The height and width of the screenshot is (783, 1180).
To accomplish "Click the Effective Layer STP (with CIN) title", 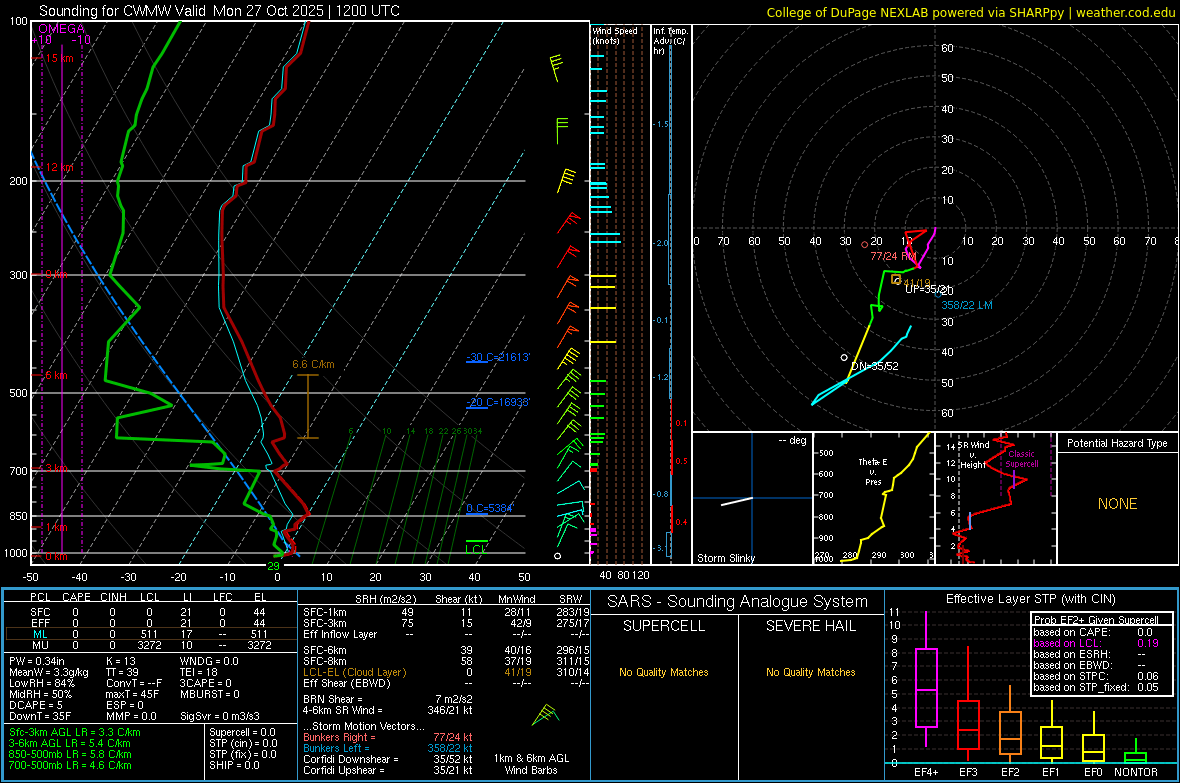I will pyautogui.click(x=1030, y=599).
